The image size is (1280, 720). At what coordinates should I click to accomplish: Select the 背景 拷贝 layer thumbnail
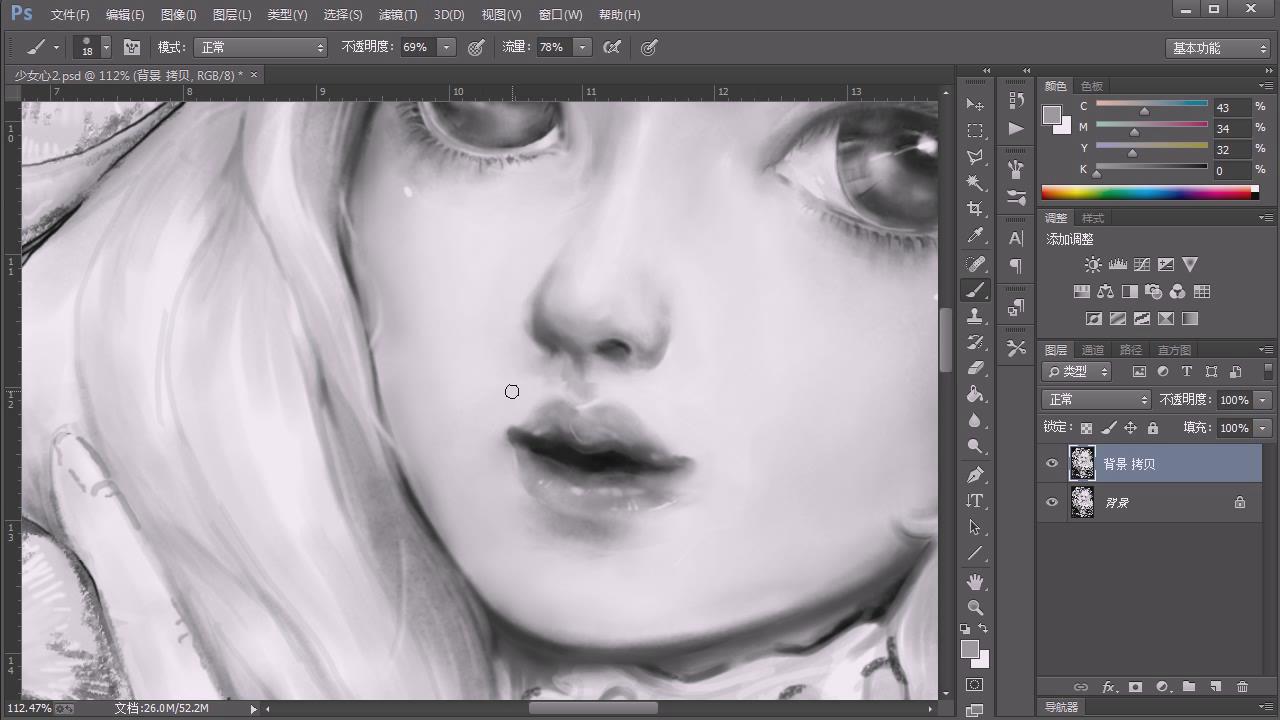click(1082, 464)
